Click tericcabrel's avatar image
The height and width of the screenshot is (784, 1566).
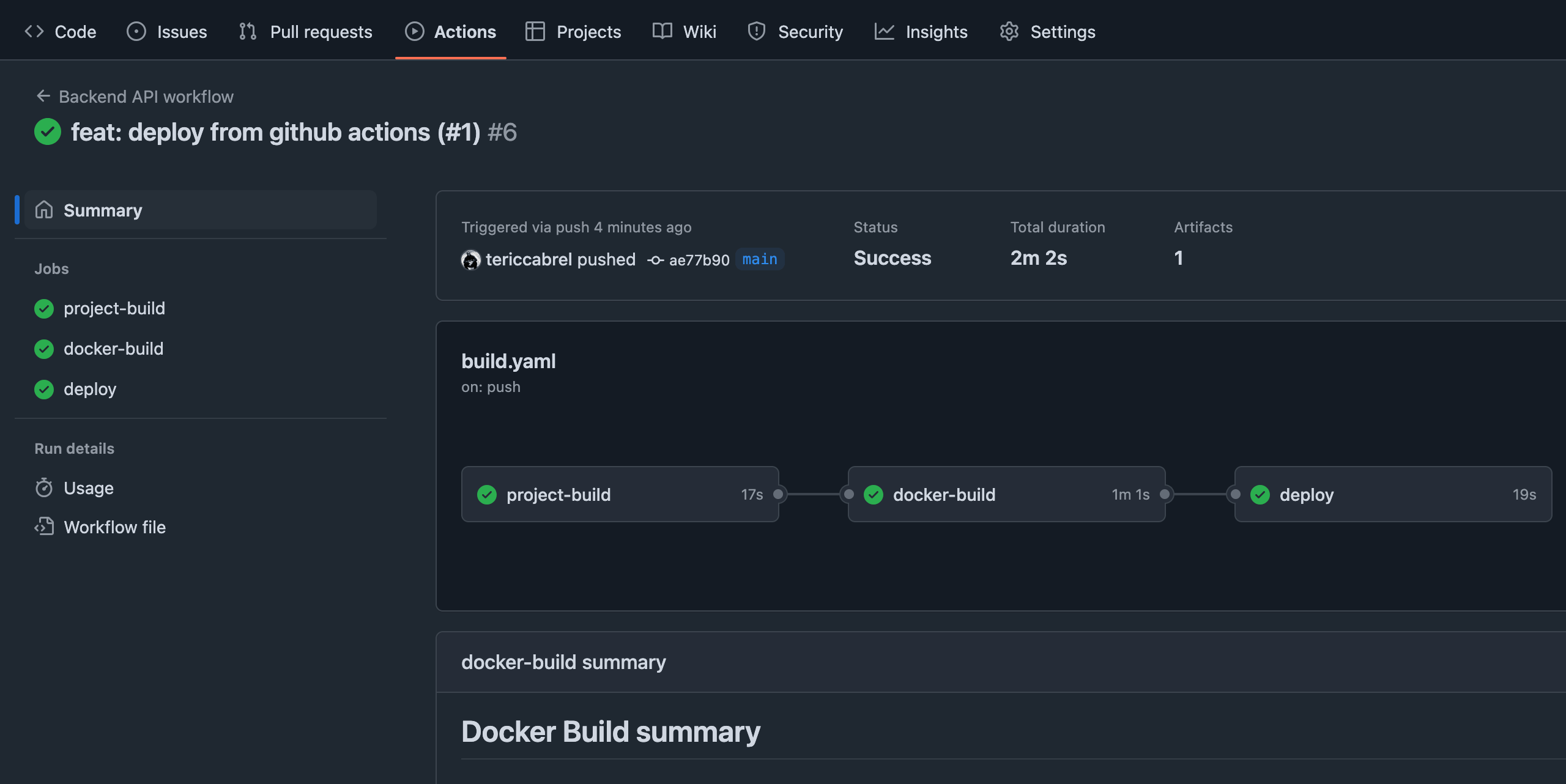click(x=470, y=259)
